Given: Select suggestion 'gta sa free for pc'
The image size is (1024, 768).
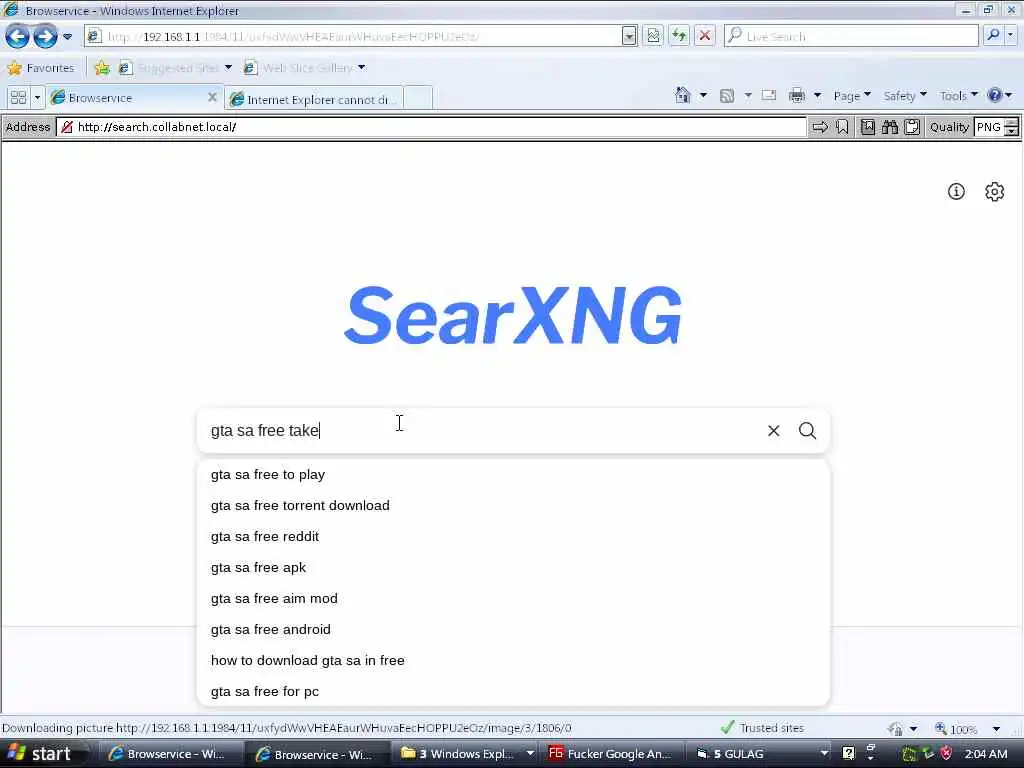Looking at the screenshot, I should 513,692.
